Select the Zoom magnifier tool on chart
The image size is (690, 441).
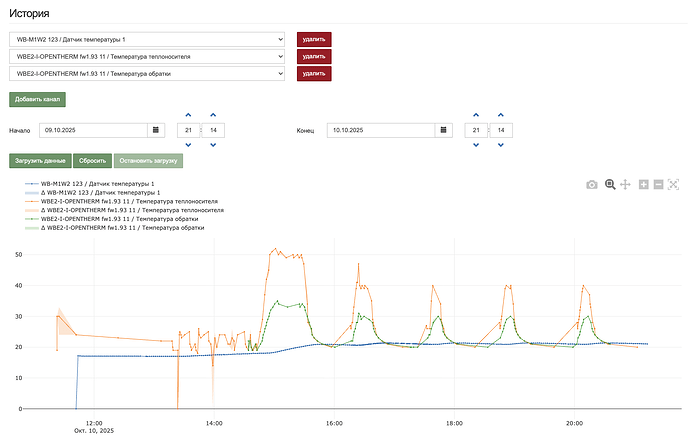point(609,185)
